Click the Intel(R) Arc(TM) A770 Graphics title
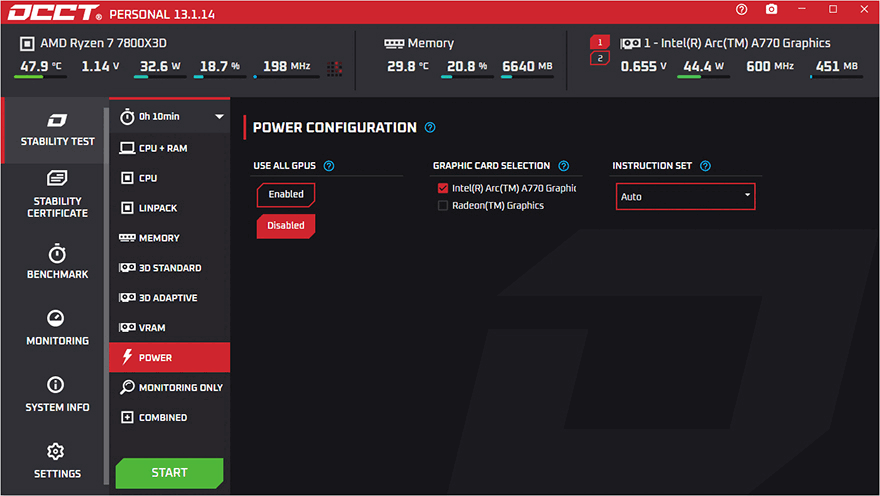This screenshot has width=880, height=496. click(x=737, y=43)
